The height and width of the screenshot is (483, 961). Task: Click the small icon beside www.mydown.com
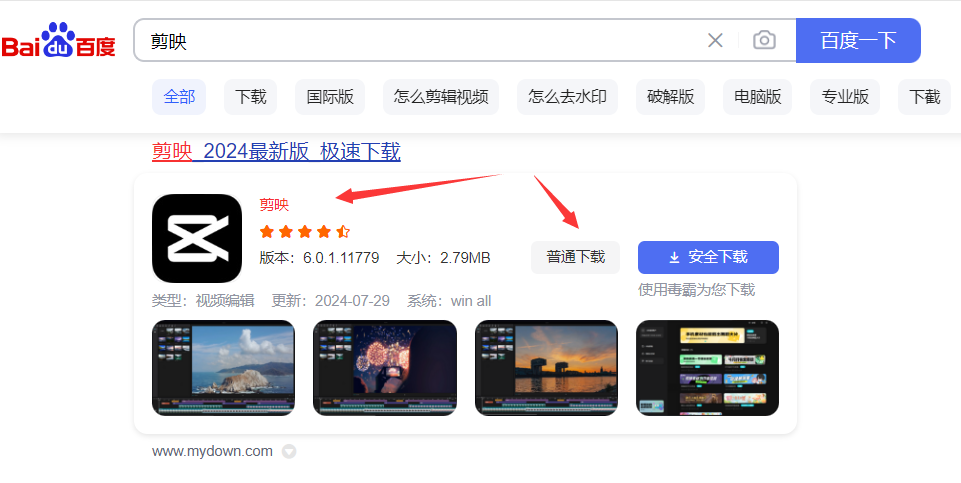[x=289, y=452]
